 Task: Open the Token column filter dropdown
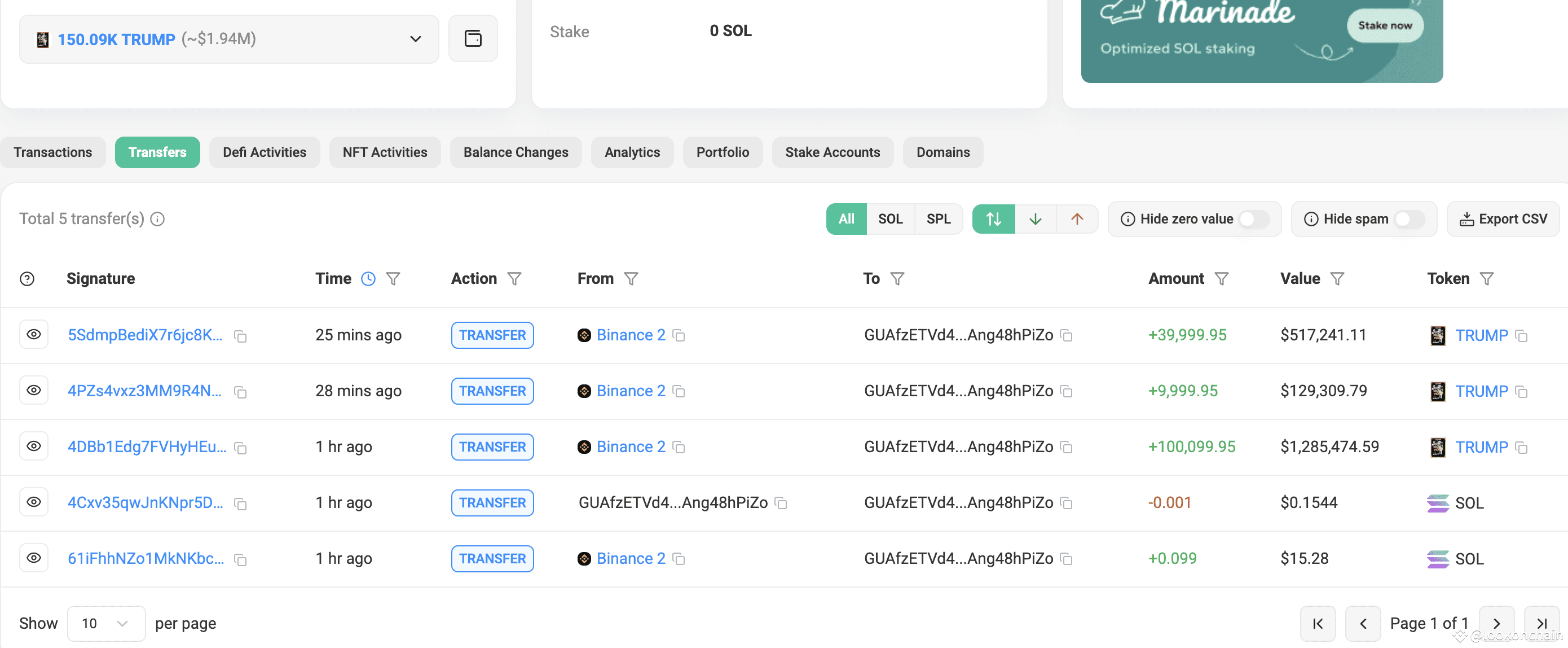click(1486, 279)
